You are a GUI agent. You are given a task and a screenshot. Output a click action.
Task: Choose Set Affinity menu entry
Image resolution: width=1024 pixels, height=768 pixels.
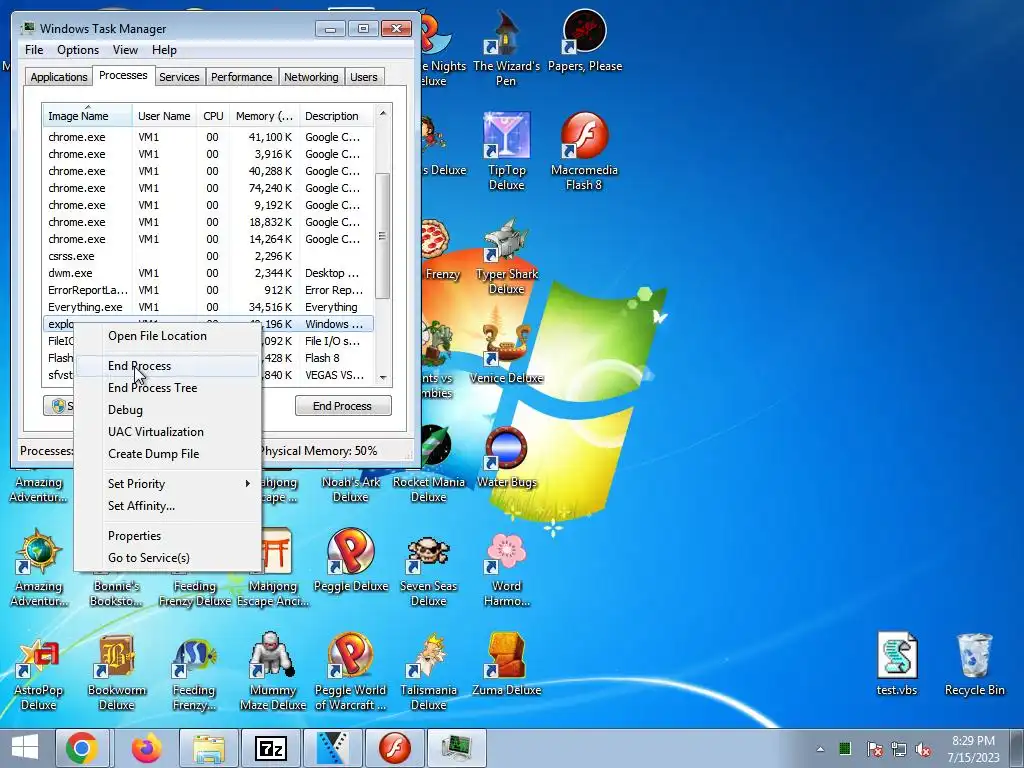[168, 506]
